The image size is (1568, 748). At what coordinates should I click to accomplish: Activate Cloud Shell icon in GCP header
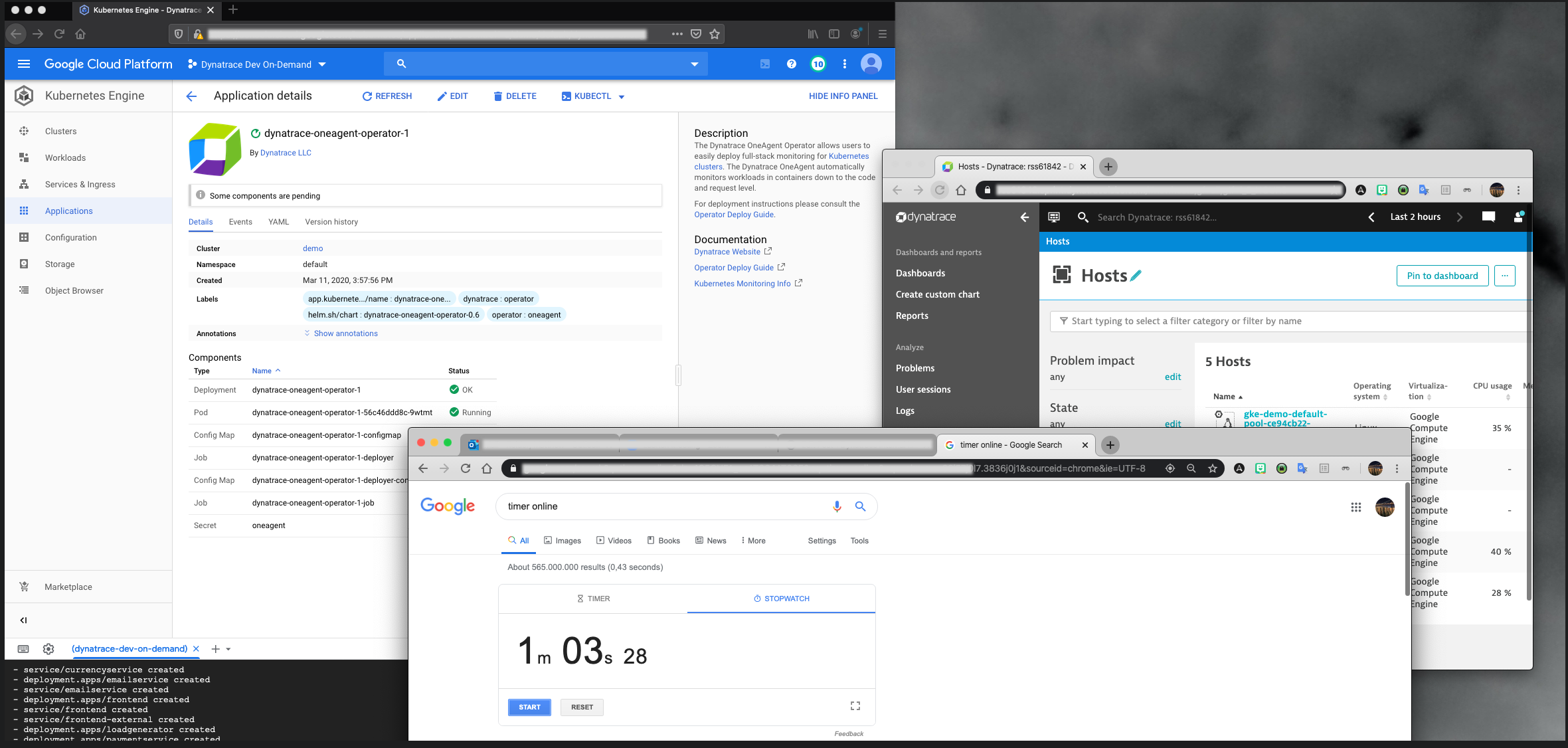765,64
